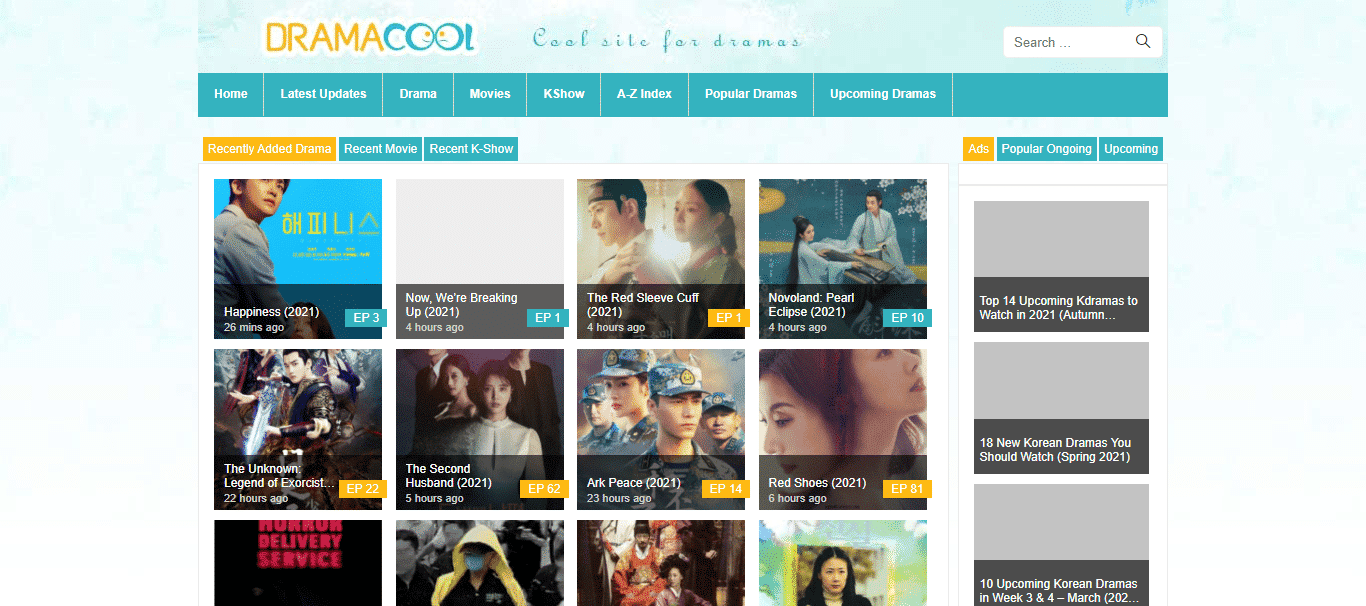
Task: View the Upcoming Dramas menu item
Action: tap(883, 94)
